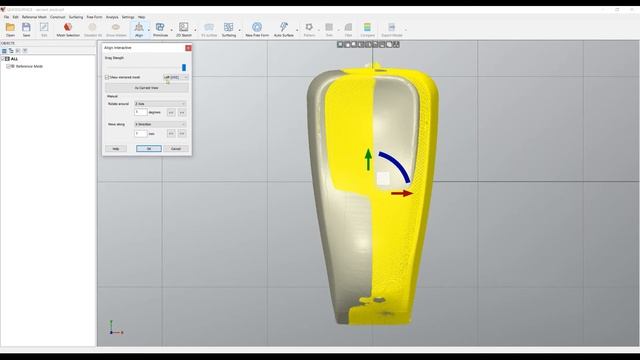640x360 pixels.
Task: Click the mm distance input field
Action: pyautogui.click(x=141, y=133)
